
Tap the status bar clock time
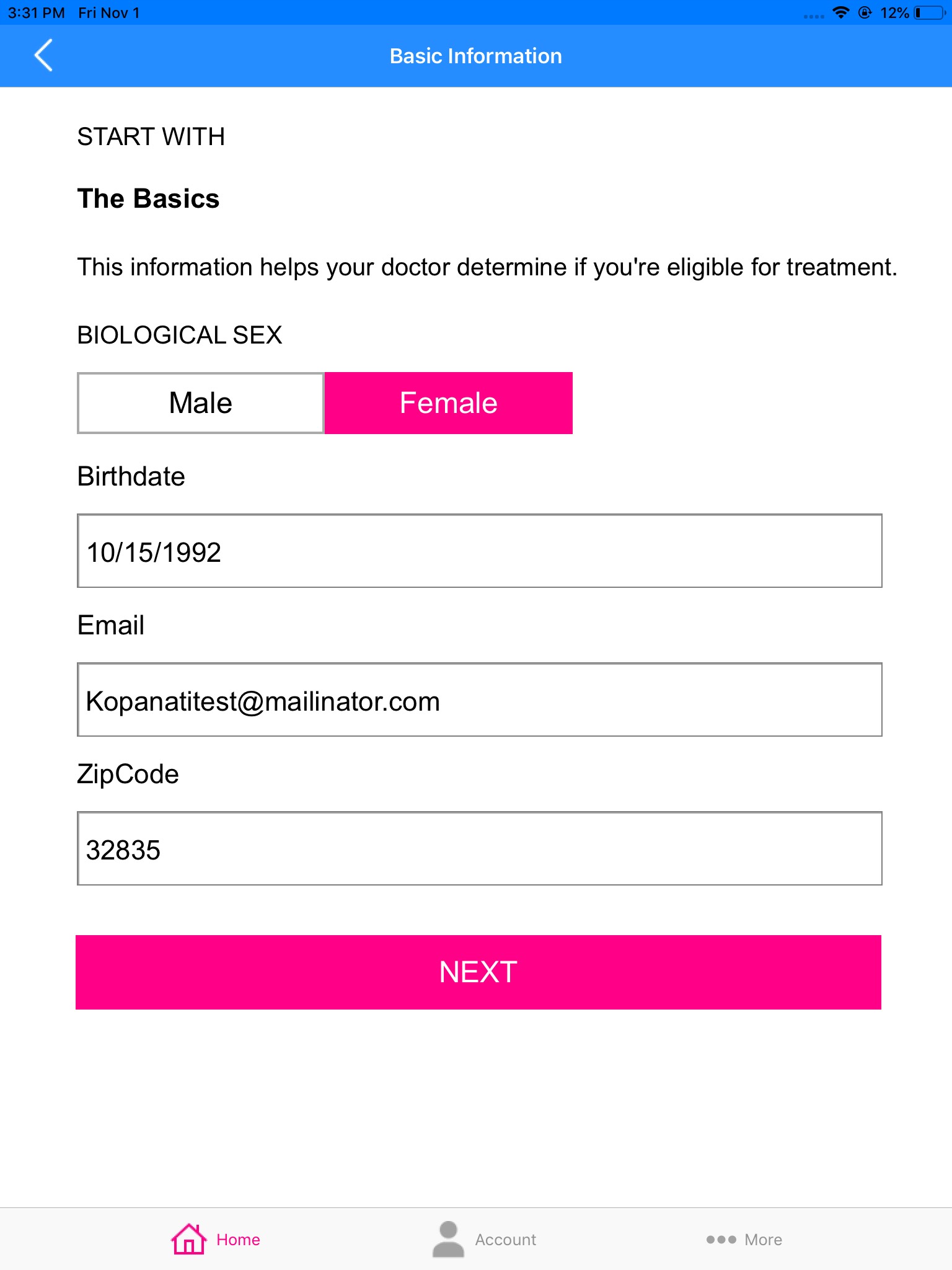pyautogui.click(x=36, y=13)
